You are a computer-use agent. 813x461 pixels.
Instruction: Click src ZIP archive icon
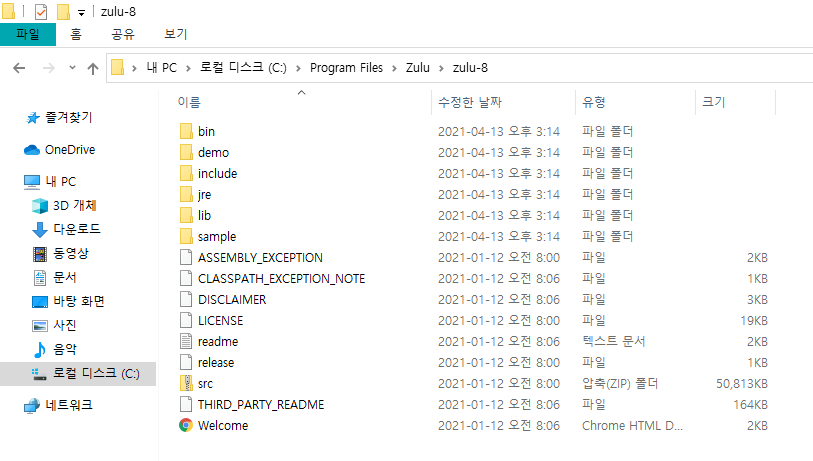(186, 383)
